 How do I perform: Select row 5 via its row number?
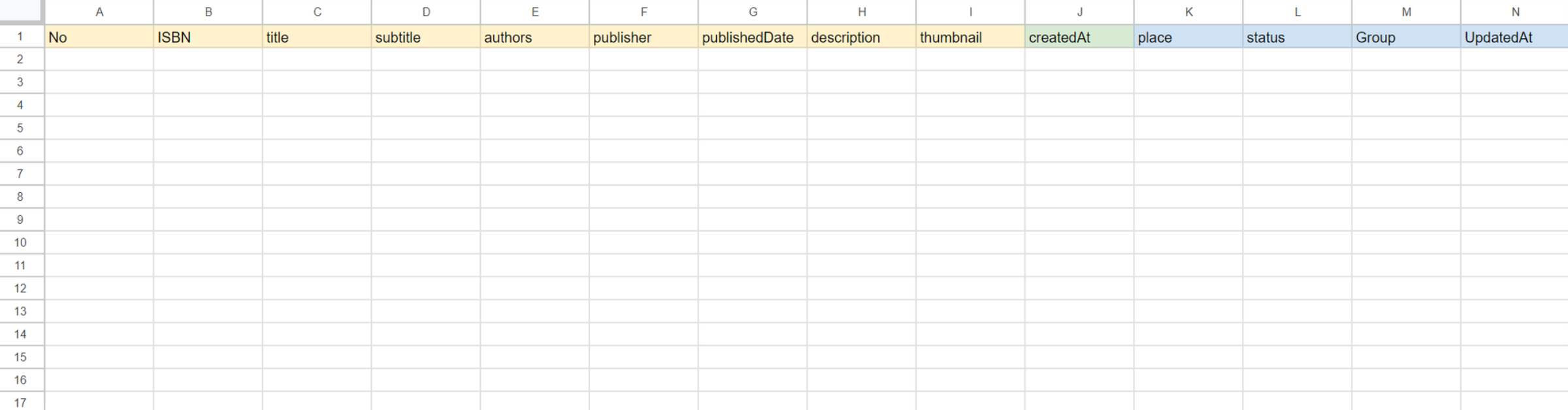(22, 128)
